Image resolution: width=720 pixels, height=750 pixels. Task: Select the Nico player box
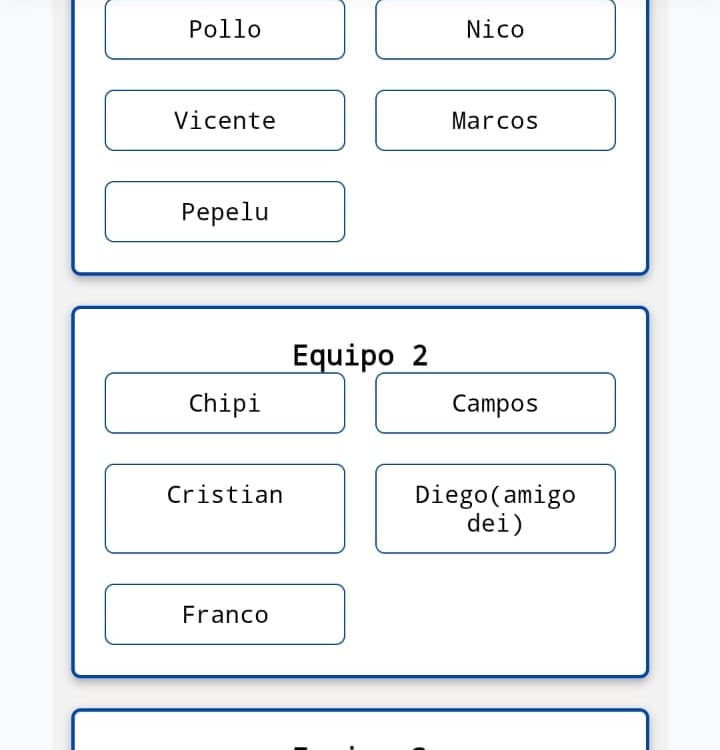(x=495, y=29)
